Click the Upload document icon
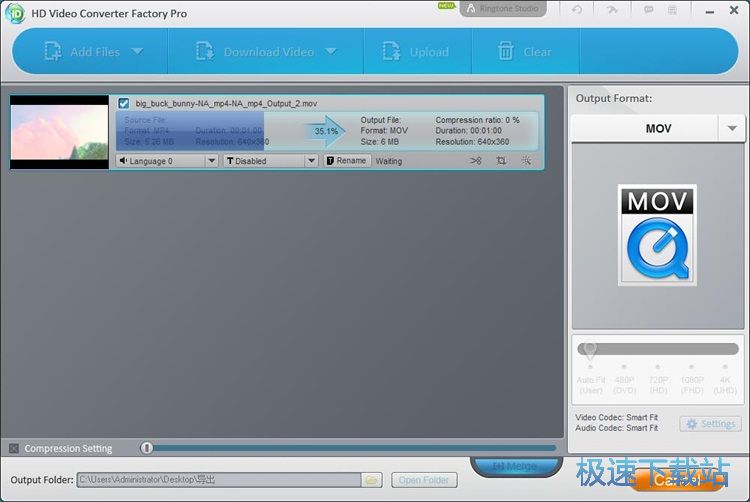 [x=391, y=51]
